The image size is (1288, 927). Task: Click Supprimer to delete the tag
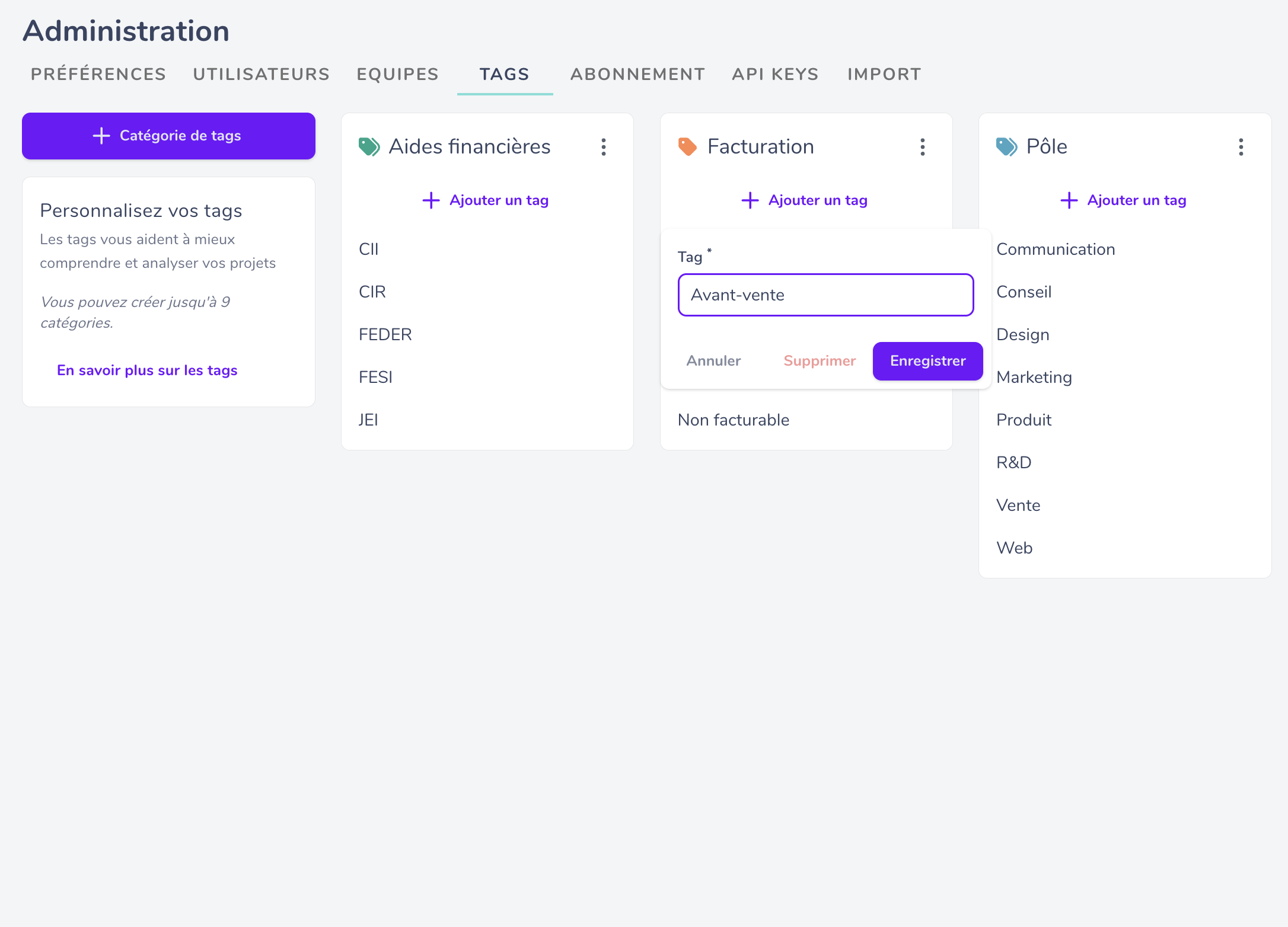click(820, 361)
